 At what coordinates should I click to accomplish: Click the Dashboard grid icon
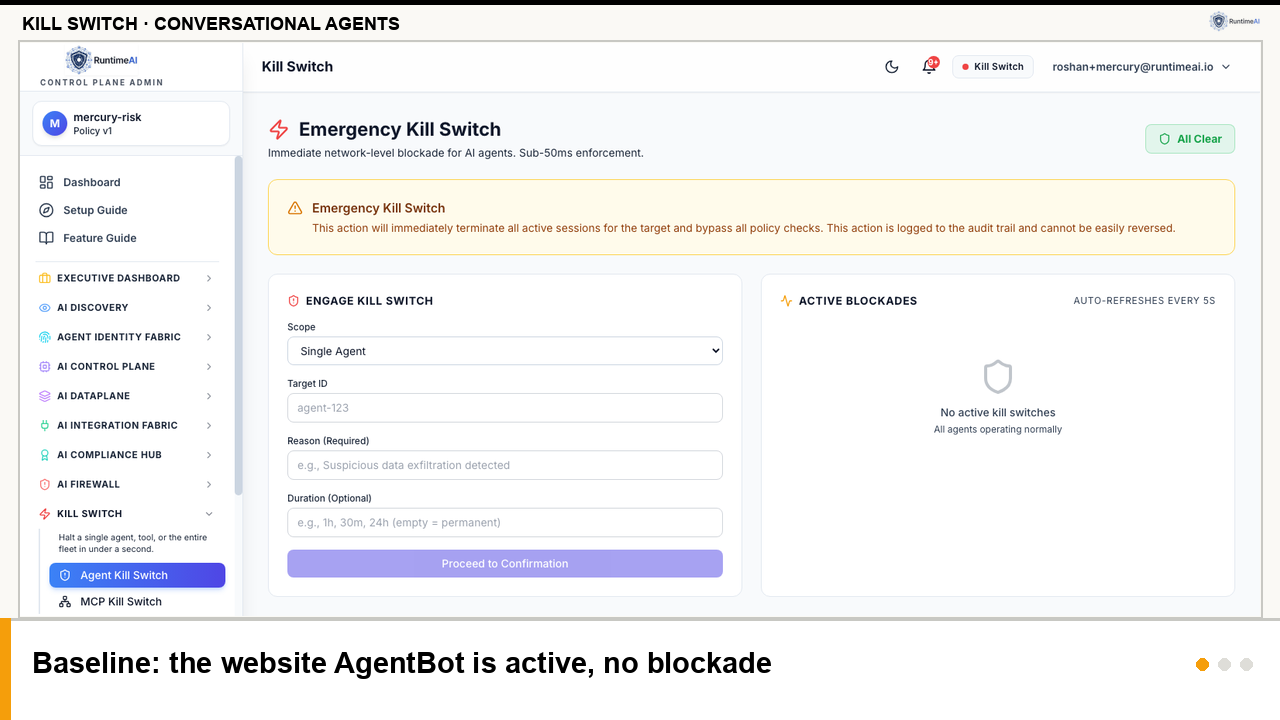coord(46,182)
